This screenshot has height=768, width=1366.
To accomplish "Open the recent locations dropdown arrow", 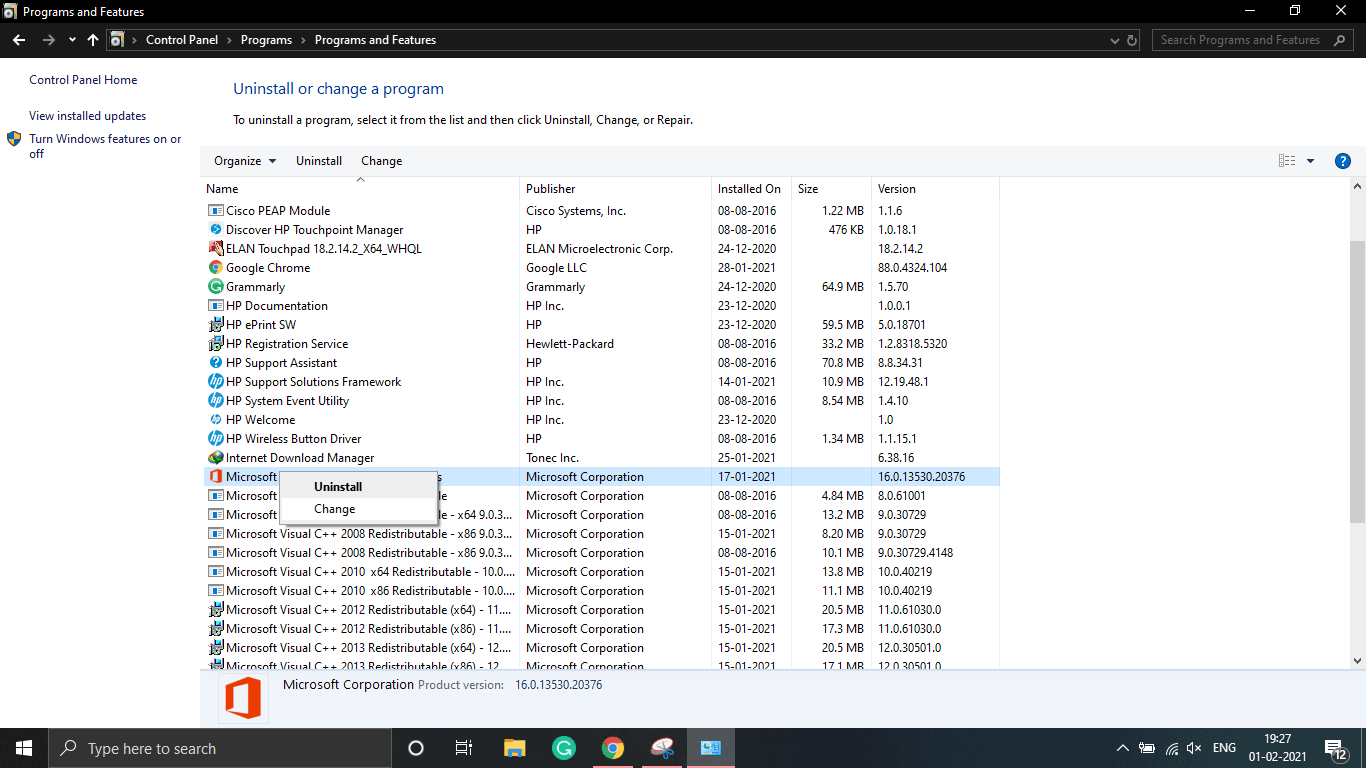I will tap(72, 41).
